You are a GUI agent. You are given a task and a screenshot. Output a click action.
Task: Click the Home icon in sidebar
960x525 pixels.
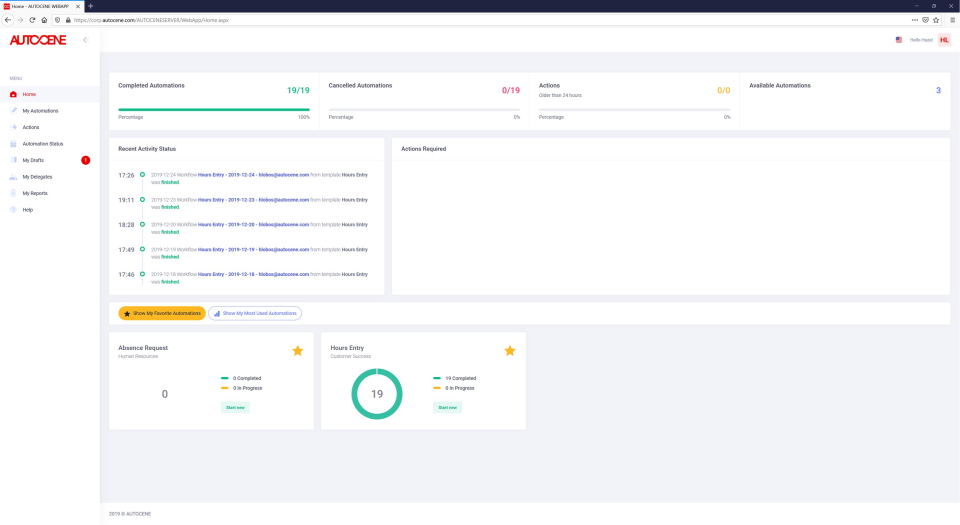[x=13, y=94]
